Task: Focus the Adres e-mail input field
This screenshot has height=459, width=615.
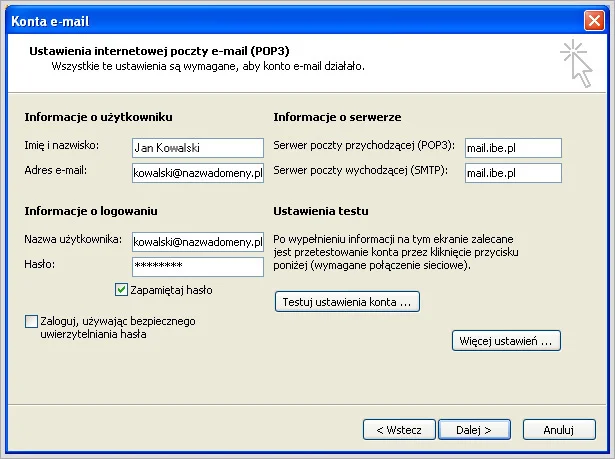Action: point(197,172)
